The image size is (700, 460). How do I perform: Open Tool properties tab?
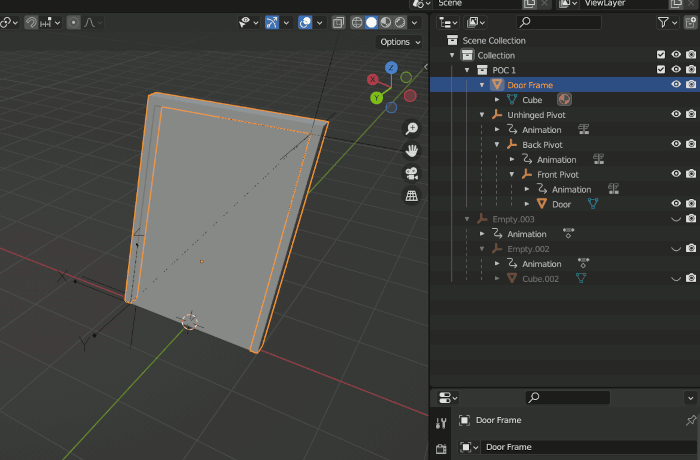pyautogui.click(x=441, y=423)
